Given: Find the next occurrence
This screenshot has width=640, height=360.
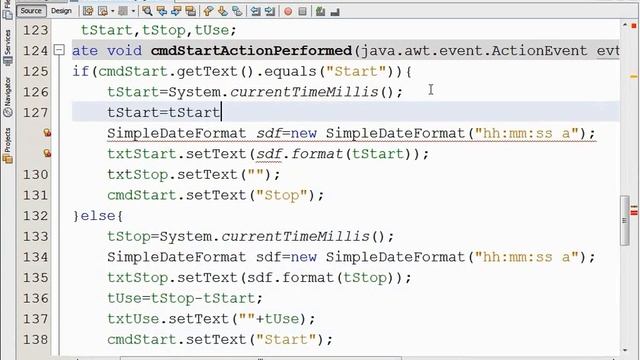Looking at the screenshot, I should coord(176,11).
